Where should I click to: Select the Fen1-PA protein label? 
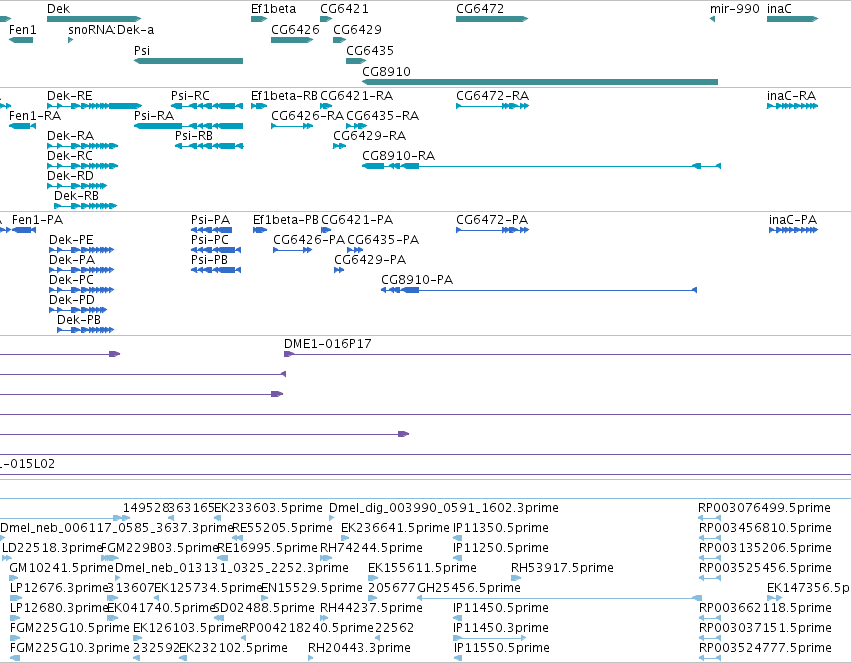click(x=37, y=220)
